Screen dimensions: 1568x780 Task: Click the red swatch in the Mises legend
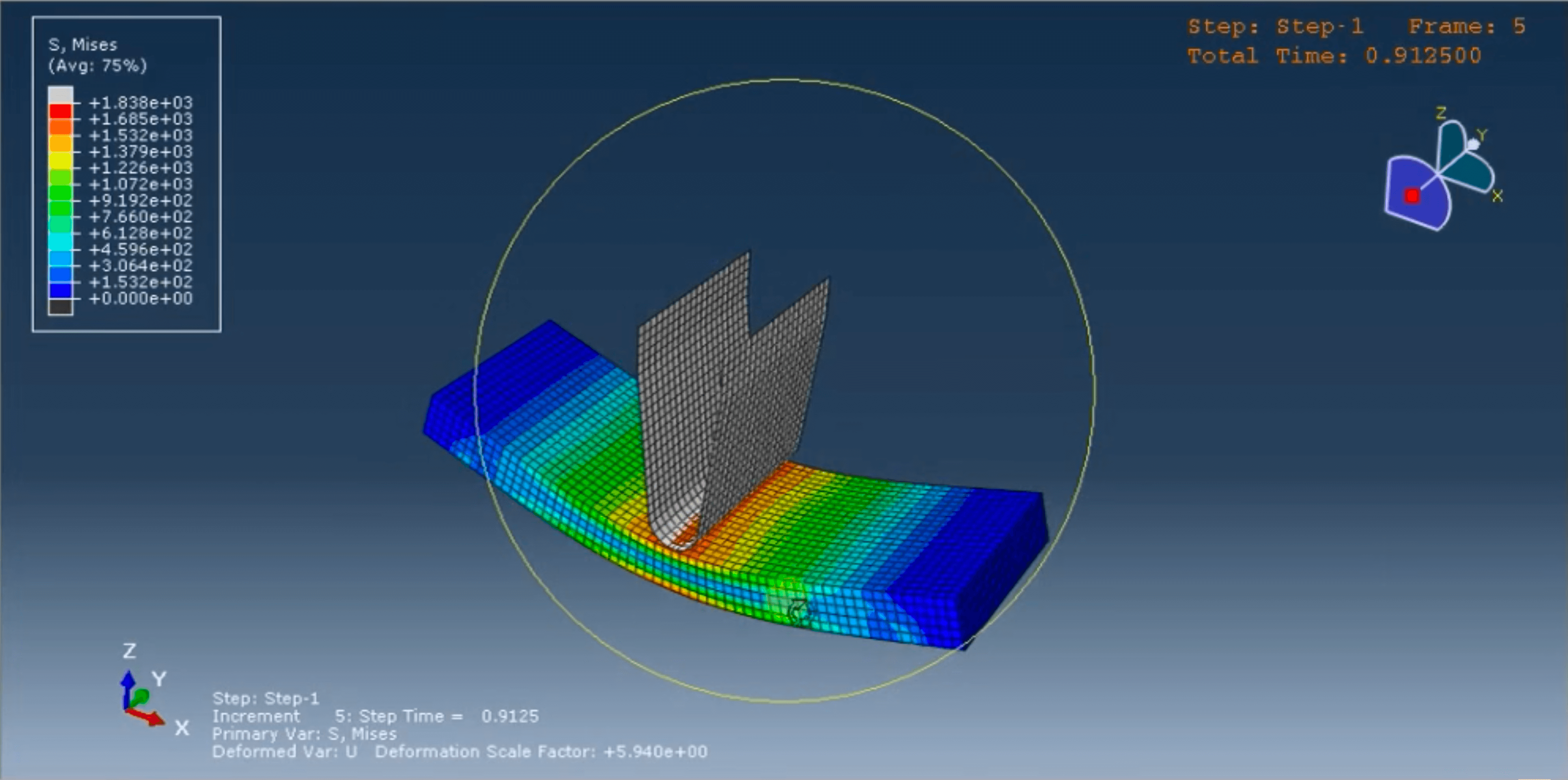[60, 111]
